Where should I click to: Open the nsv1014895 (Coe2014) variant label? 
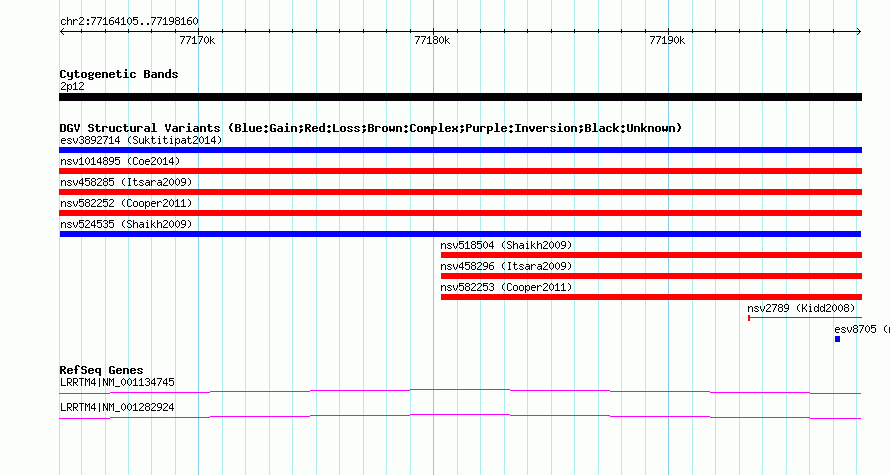120,161
